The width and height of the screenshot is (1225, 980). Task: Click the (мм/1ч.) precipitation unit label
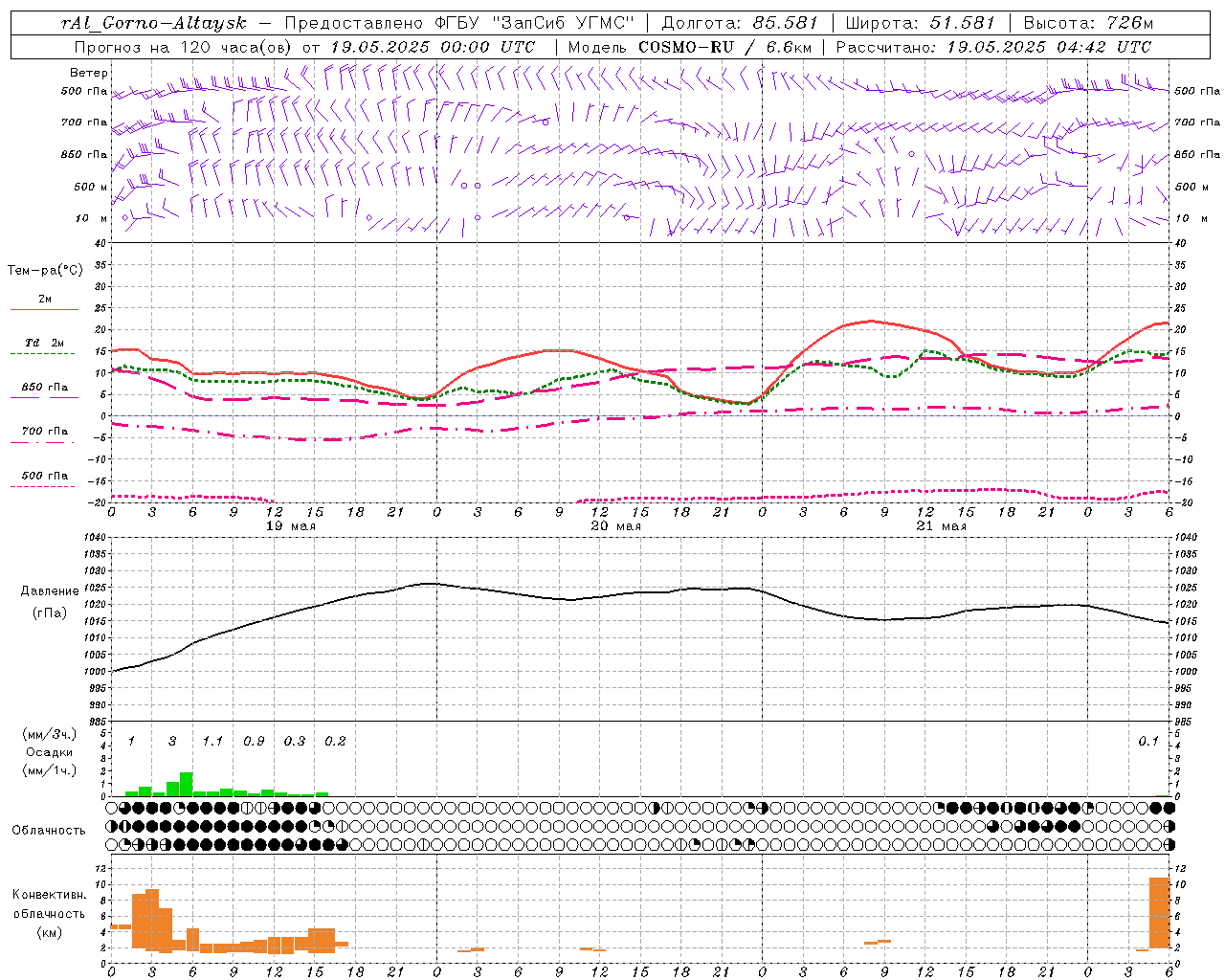pyautogui.click(x=50, y=770)
